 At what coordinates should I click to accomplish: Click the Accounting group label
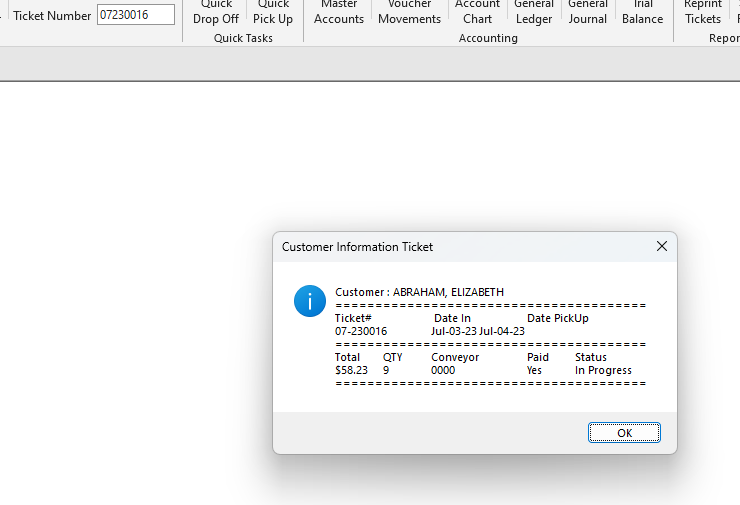[488, 38]
